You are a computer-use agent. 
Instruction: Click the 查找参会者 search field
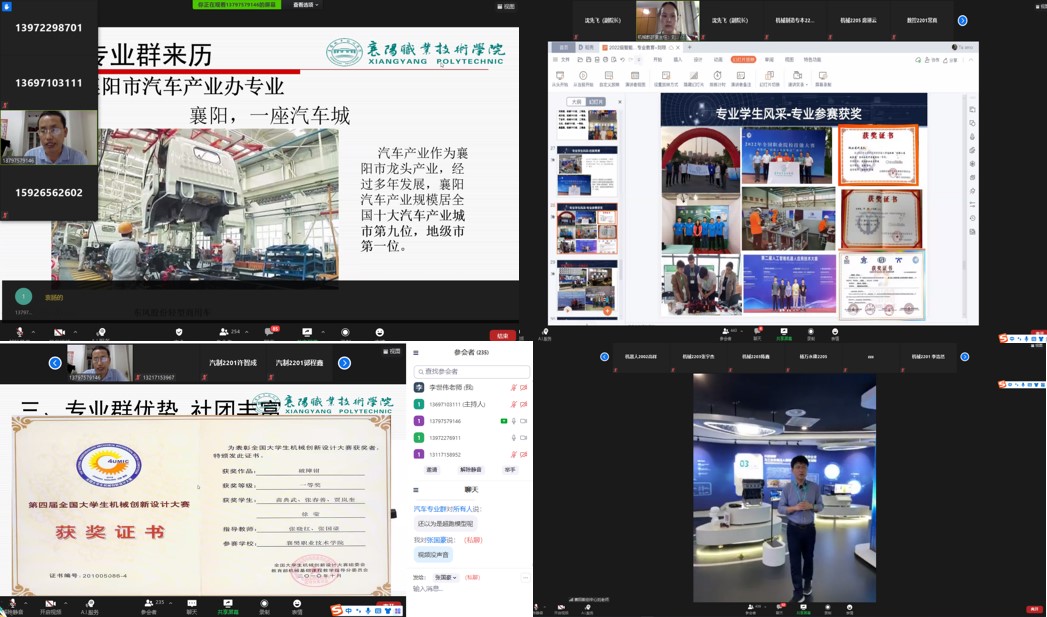coord(470,371)
